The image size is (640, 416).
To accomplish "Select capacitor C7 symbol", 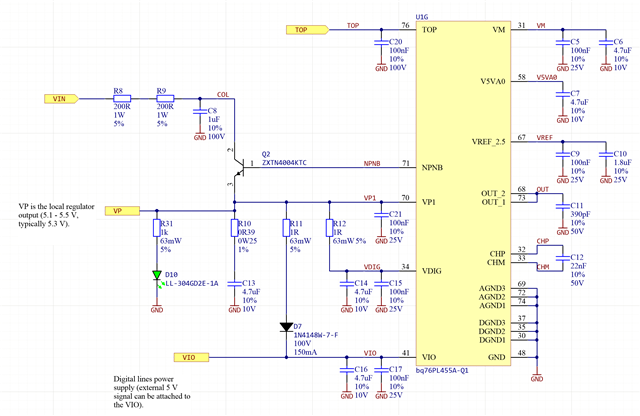I will point(562,94).
